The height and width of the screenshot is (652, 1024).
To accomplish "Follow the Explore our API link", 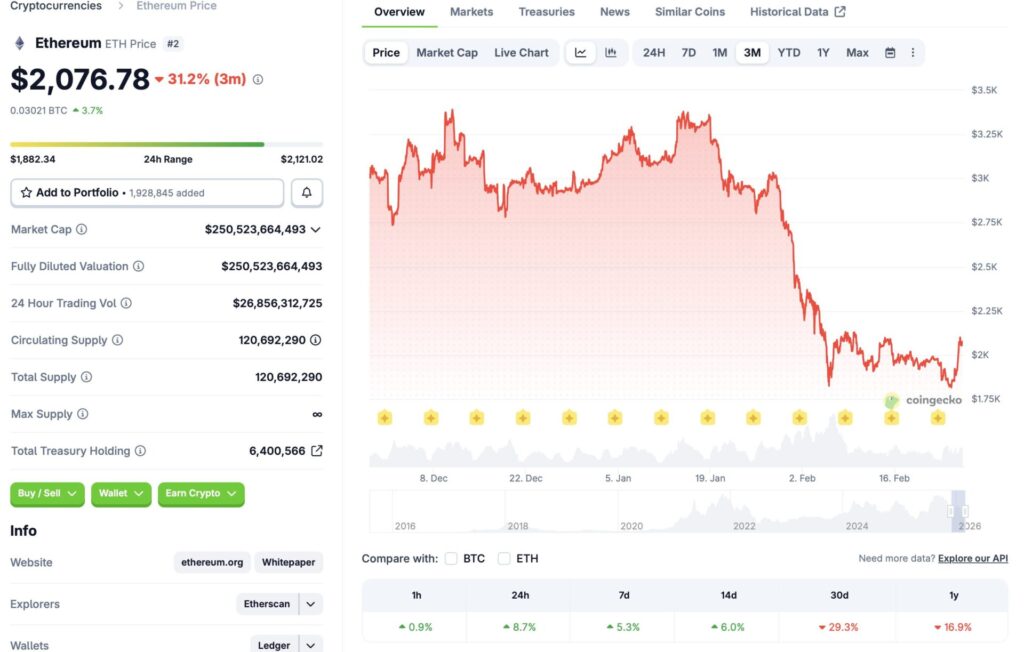I will pos(972,558).
